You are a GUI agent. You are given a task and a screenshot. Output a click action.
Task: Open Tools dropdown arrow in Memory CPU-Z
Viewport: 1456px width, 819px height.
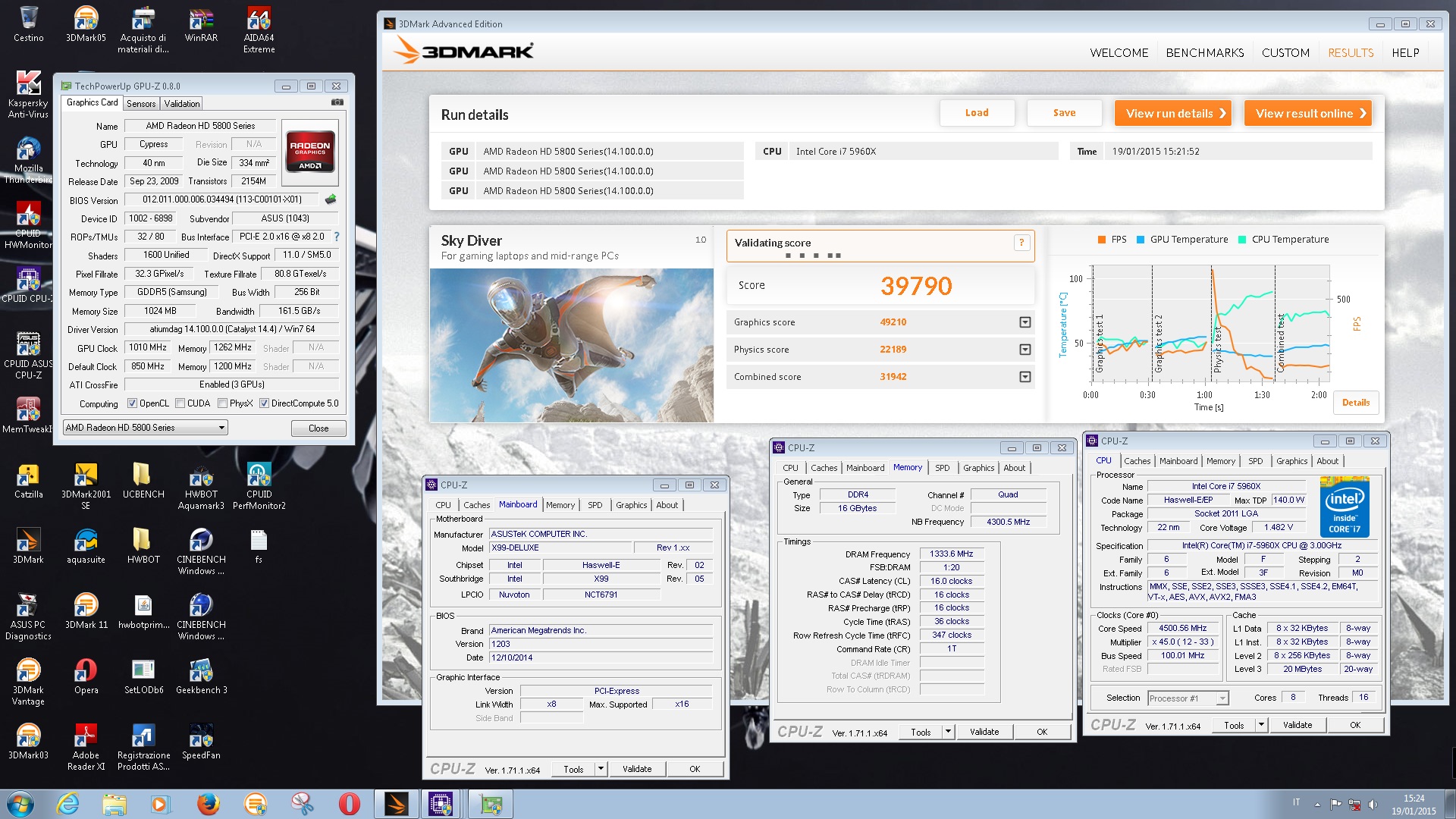click(x=948, y=732)
